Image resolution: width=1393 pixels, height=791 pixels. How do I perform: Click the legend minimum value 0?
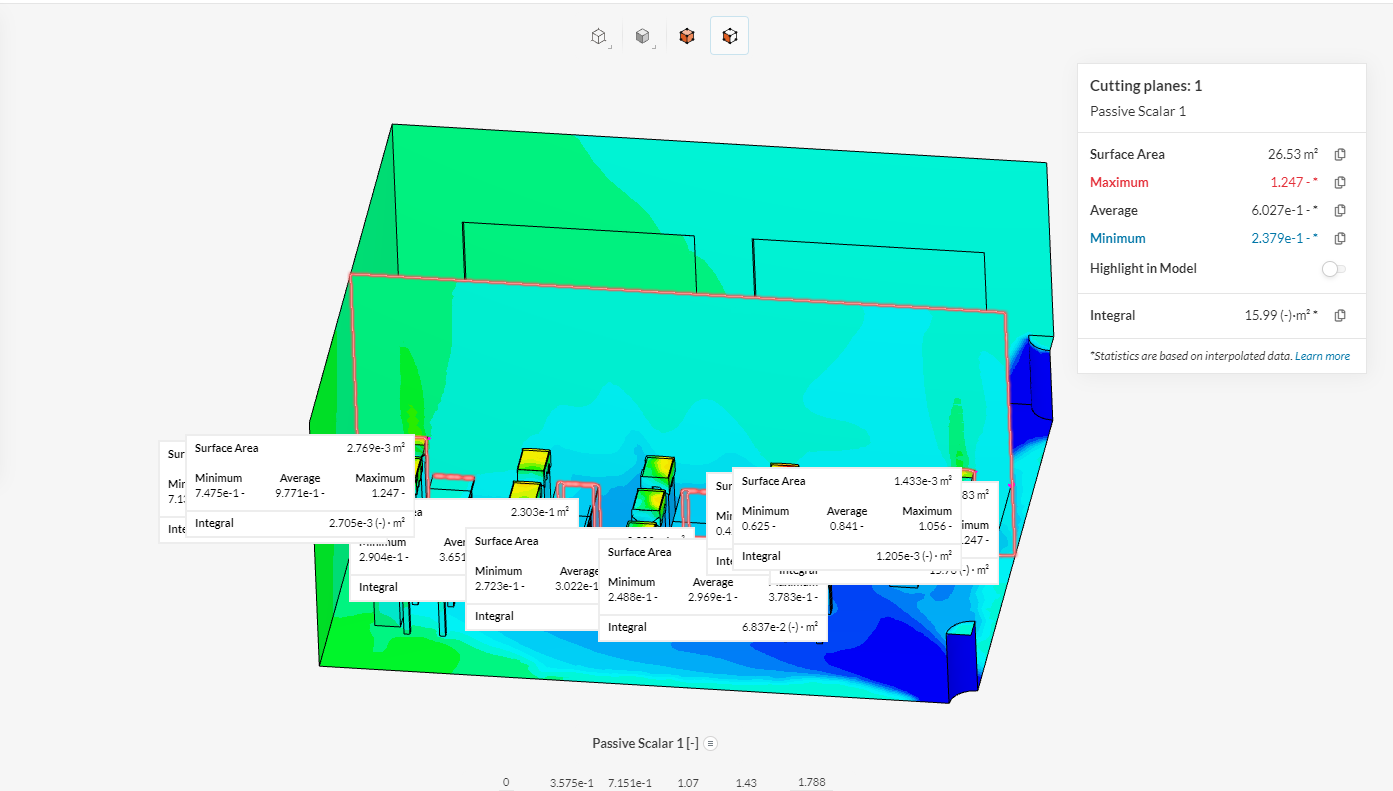coord(506,782)
